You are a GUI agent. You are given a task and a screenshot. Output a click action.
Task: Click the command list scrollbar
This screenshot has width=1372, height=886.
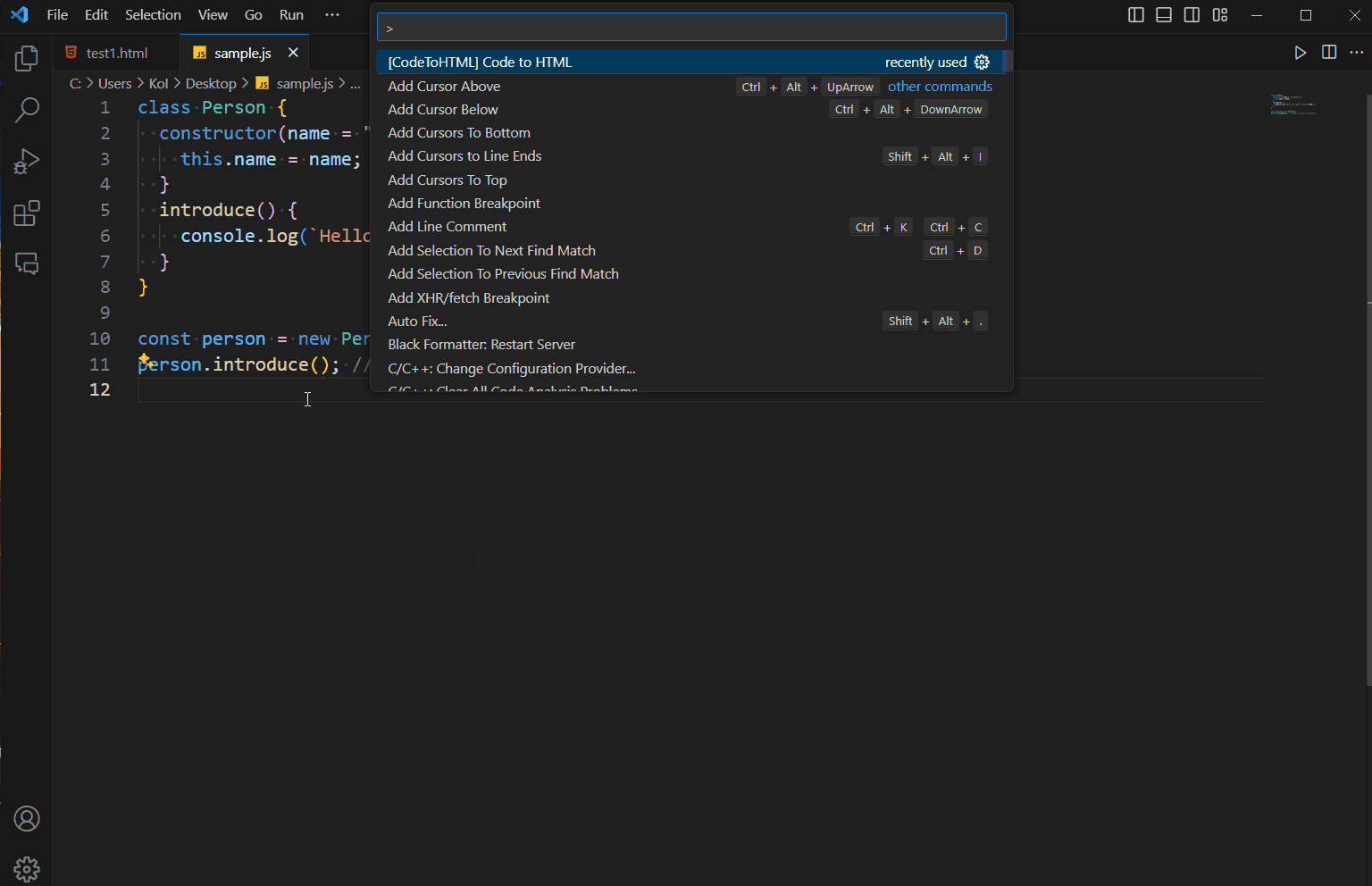click(1007, 62)
